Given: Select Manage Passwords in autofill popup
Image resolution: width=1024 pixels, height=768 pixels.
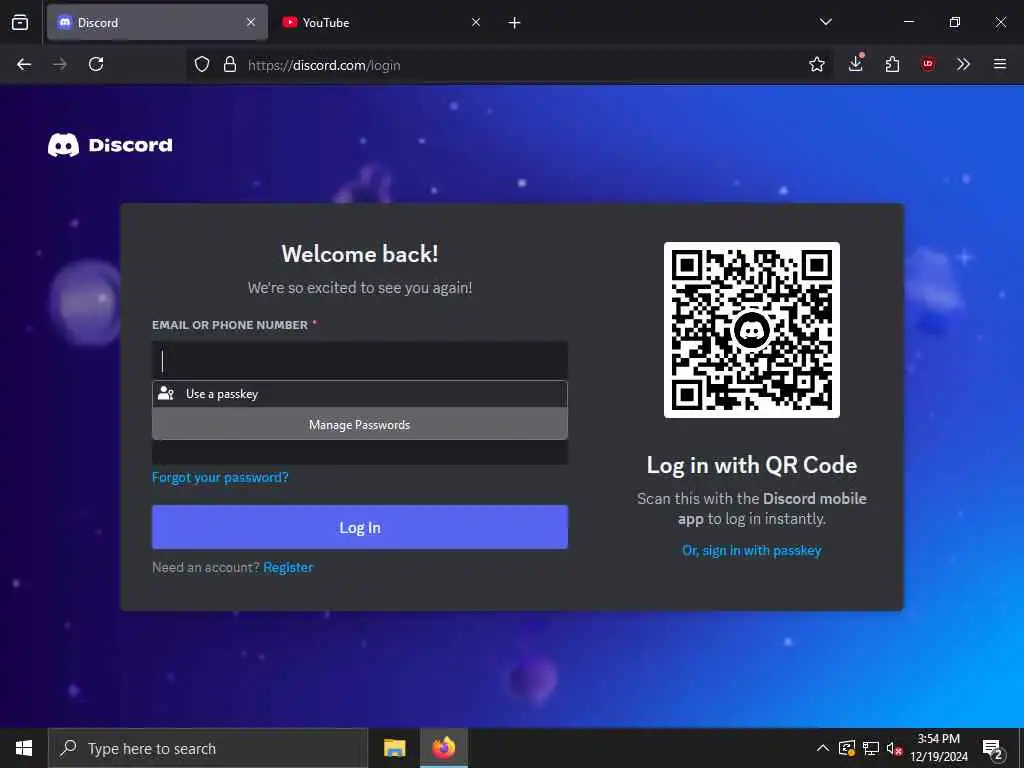Looking at the screenshot, I should [x=360, y=424].
